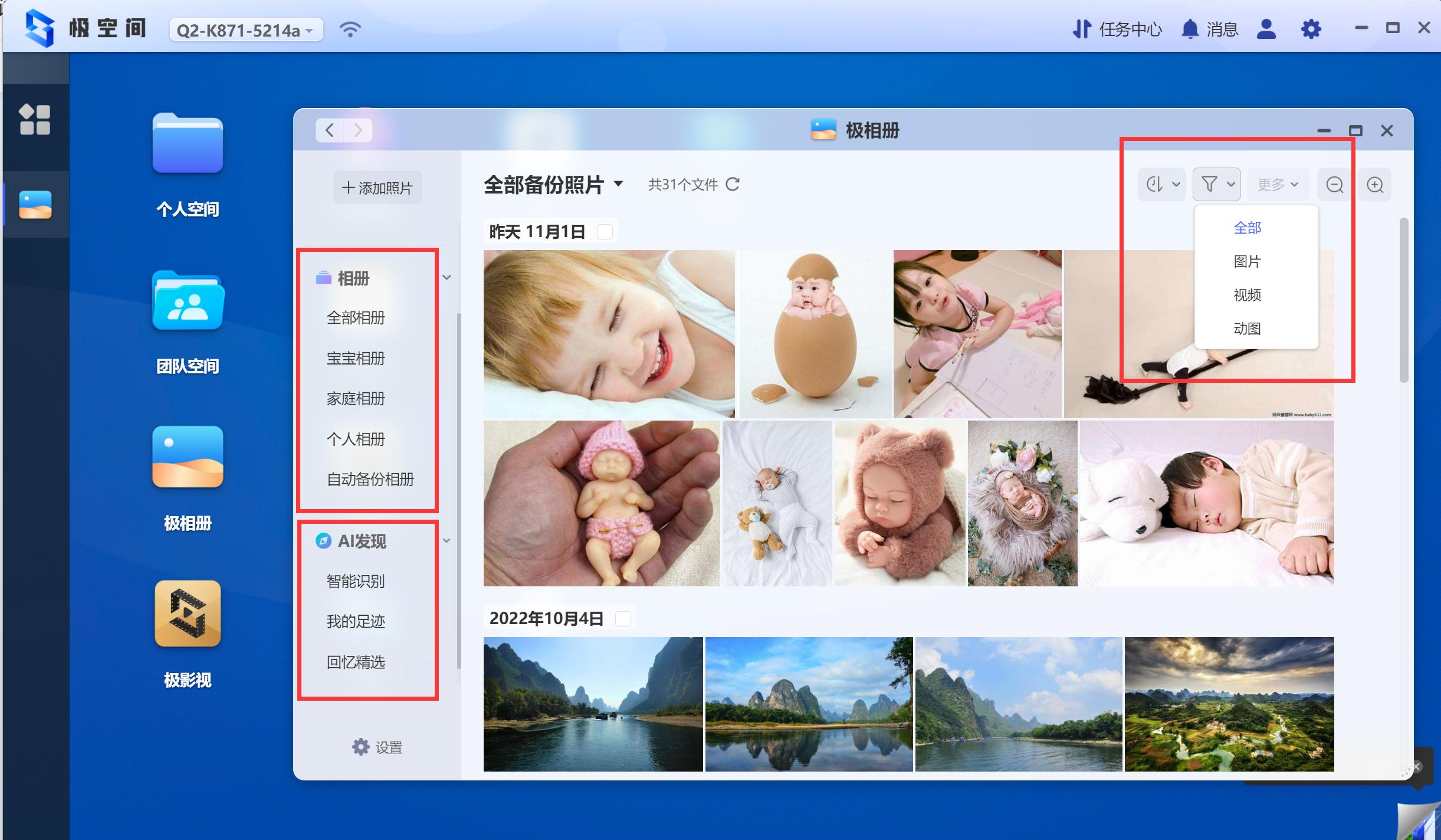Image resolution: width=1441 pixels, height=840 pixels.
Task: Click the refresh icon next to 共31个文件
Action: coord(733,185)
